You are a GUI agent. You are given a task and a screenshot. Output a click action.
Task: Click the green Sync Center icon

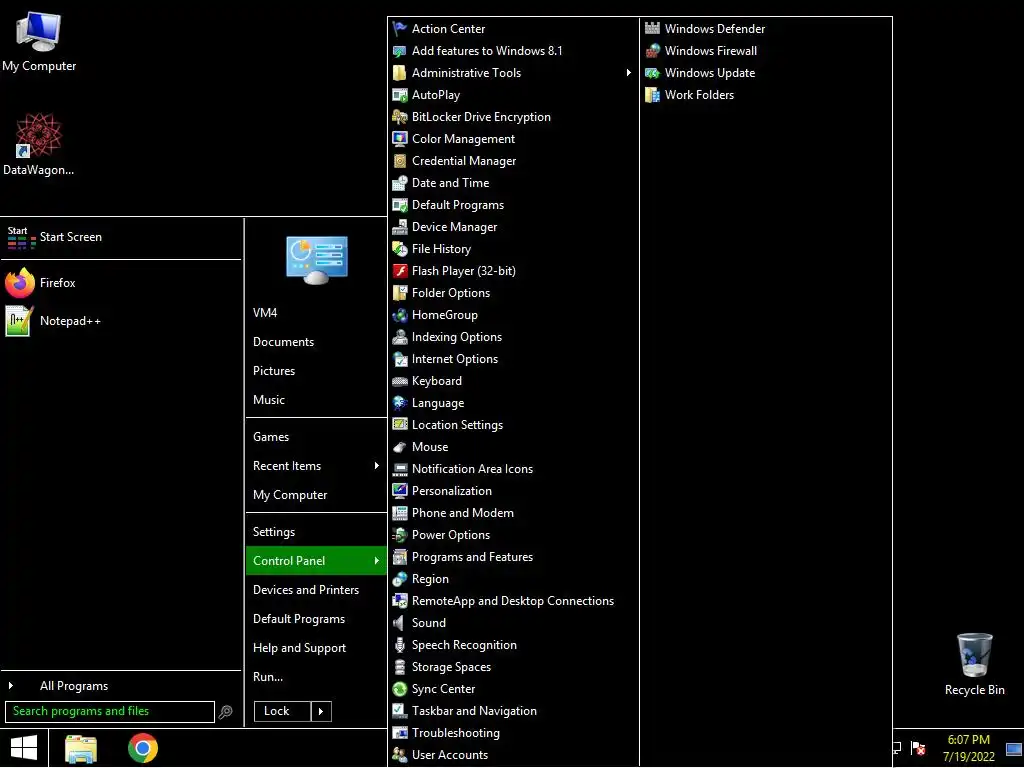pyautogui.click(x=400, y=689)
